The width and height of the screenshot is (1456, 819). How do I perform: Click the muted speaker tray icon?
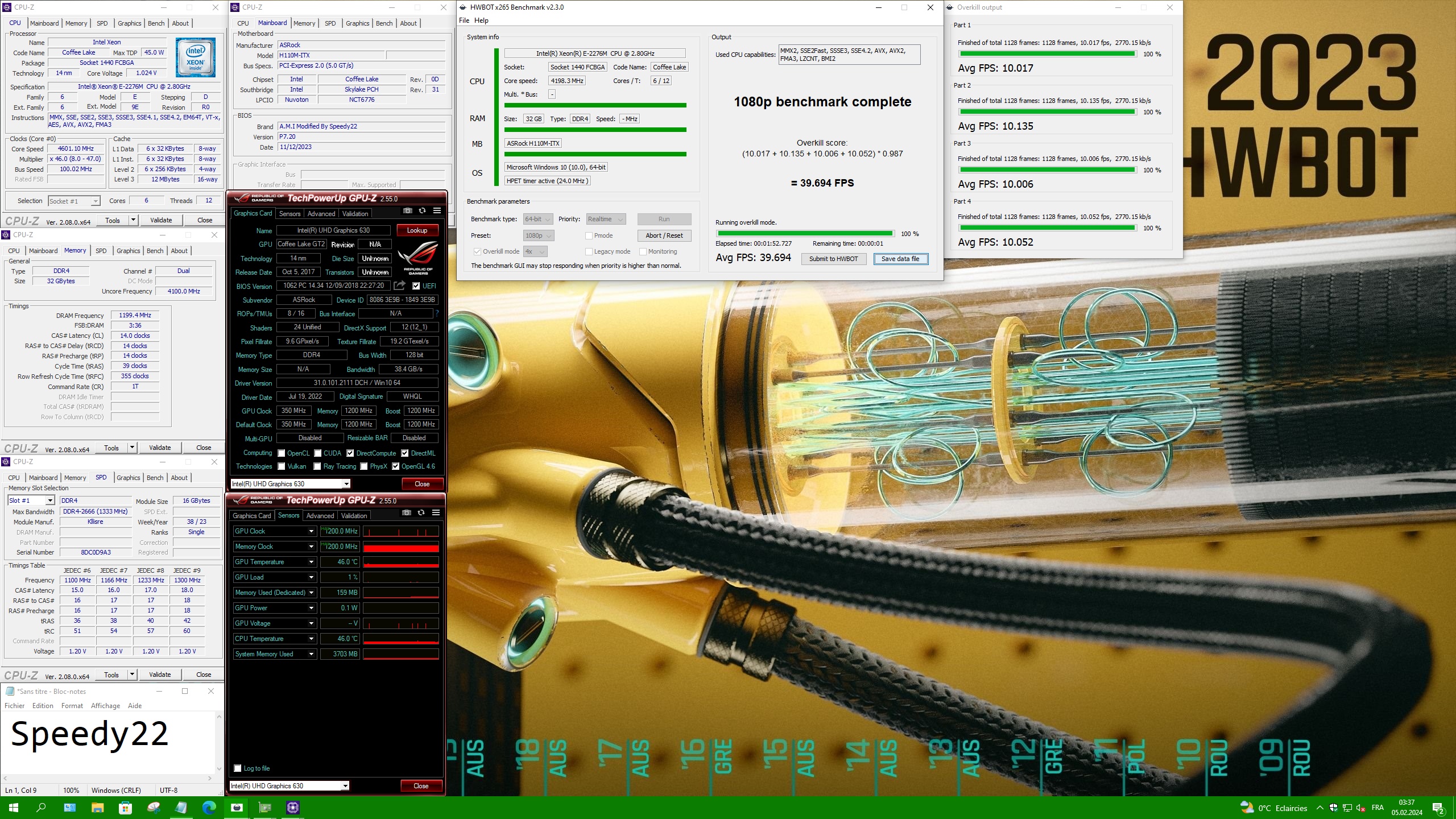click(1360, 808)
